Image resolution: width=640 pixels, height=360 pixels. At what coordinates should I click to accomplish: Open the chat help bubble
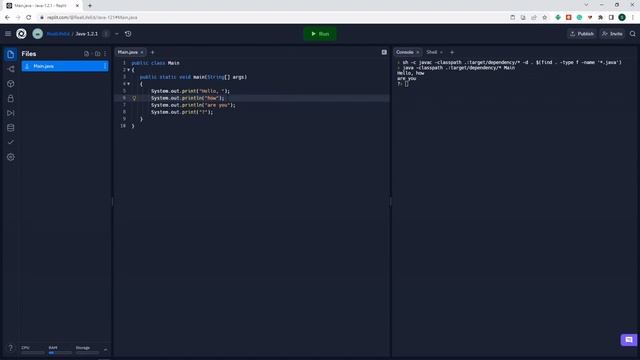tap(629, 340)
